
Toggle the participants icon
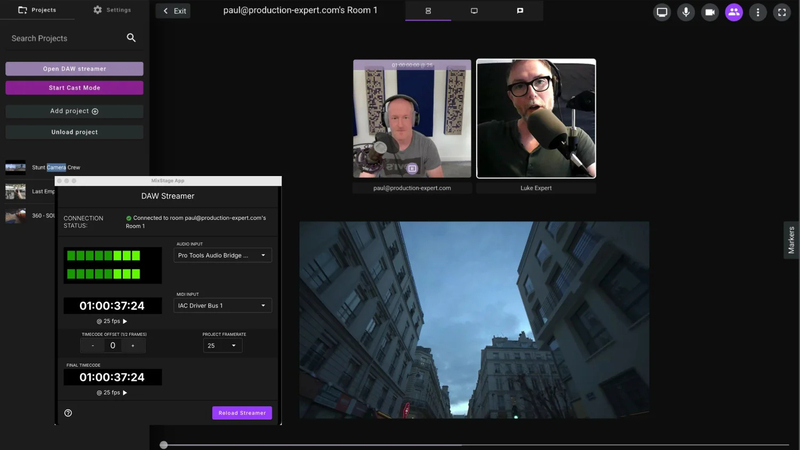(734, 12)
